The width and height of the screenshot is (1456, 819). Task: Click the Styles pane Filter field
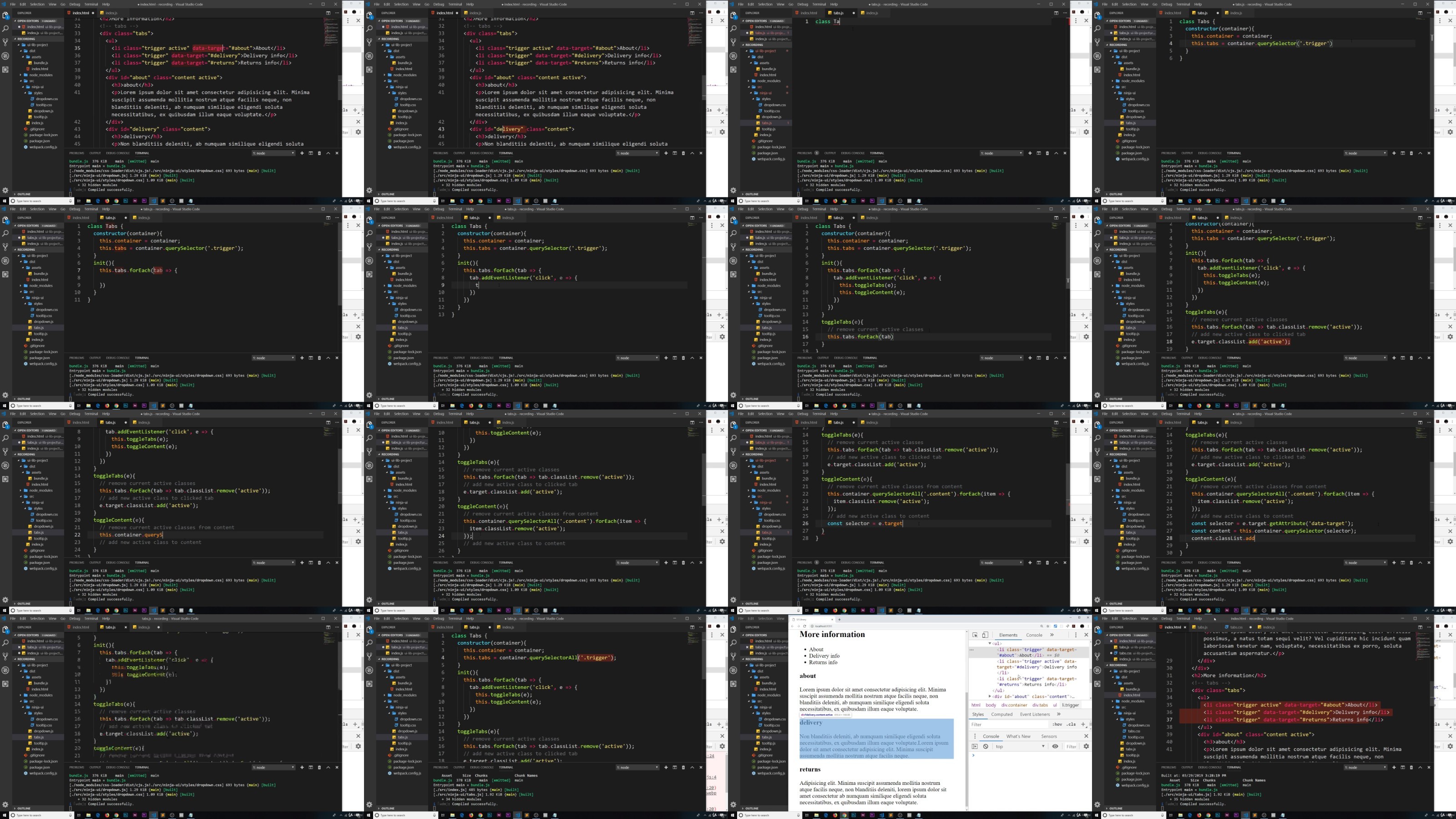click(1009, 724)
